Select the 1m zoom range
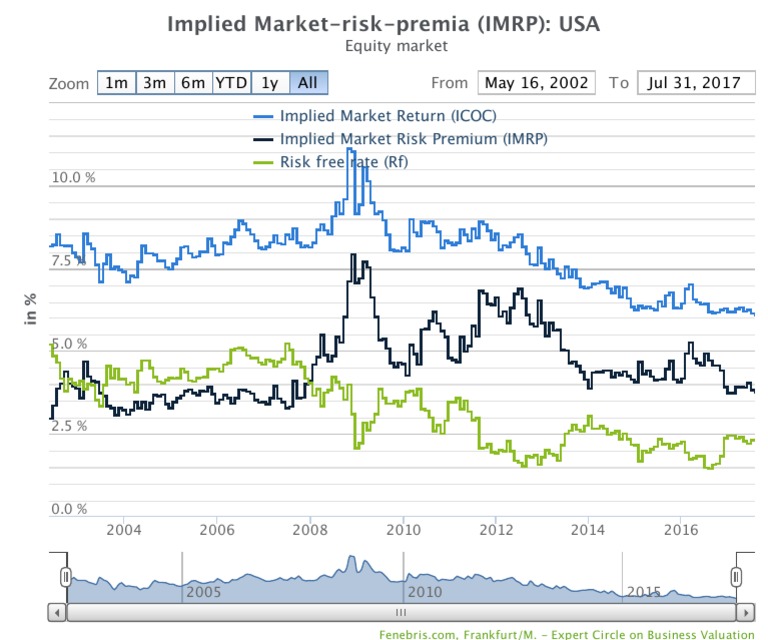 pos(117,83)
